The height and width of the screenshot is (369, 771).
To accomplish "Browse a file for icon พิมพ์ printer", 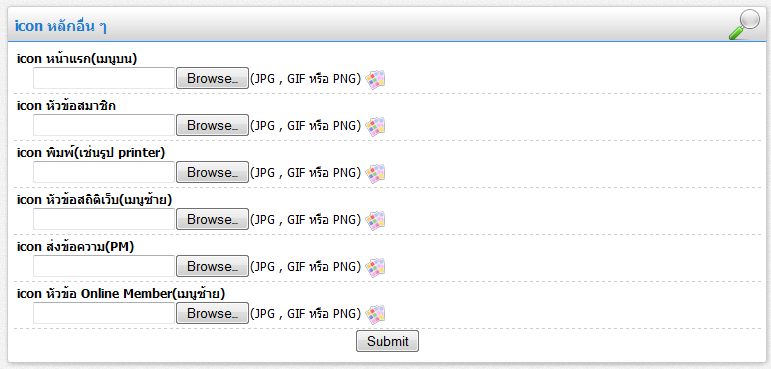I will (212, 172).
